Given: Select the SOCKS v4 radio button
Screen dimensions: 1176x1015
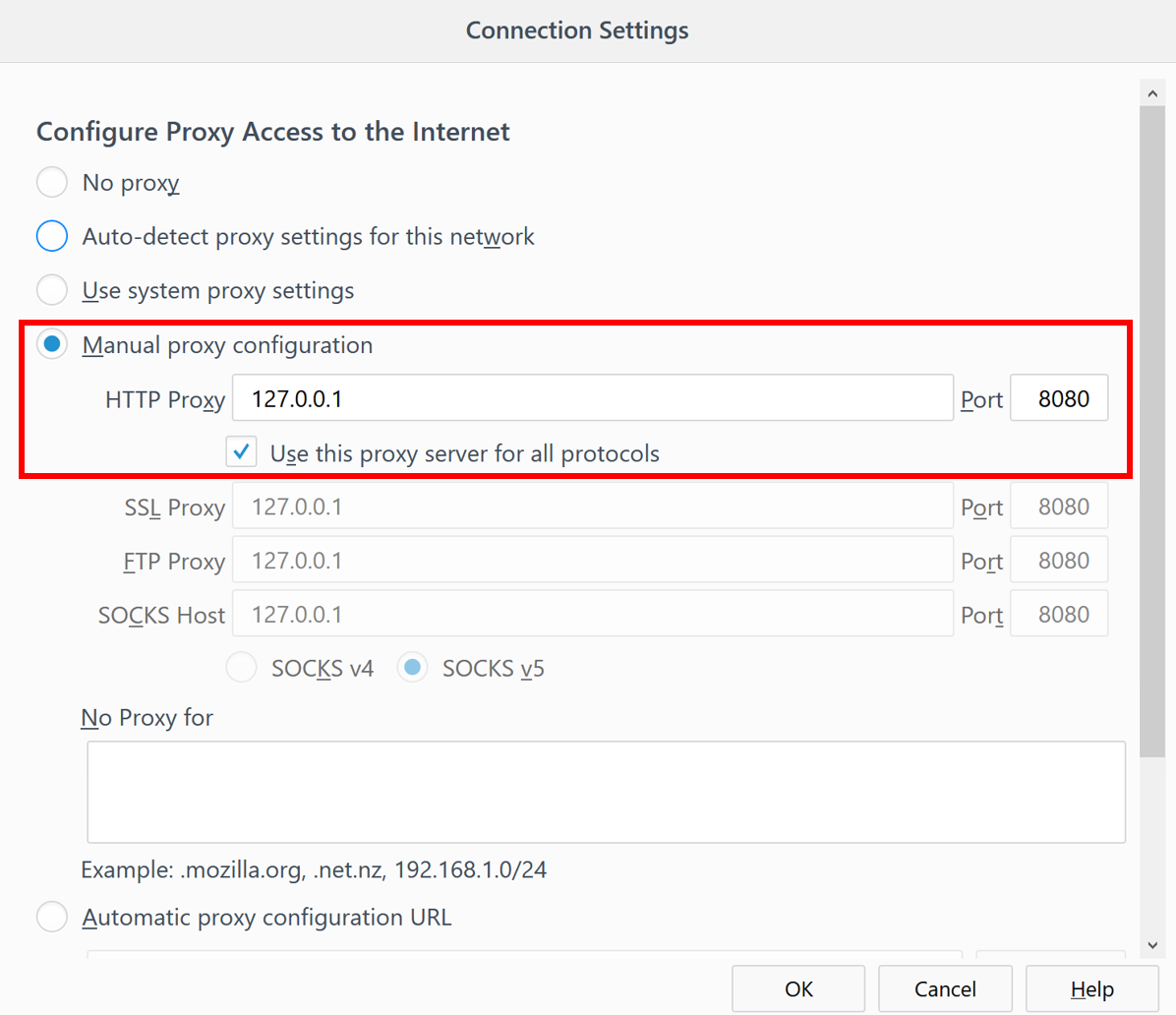Looking at the screenshot, I should 242,668.
